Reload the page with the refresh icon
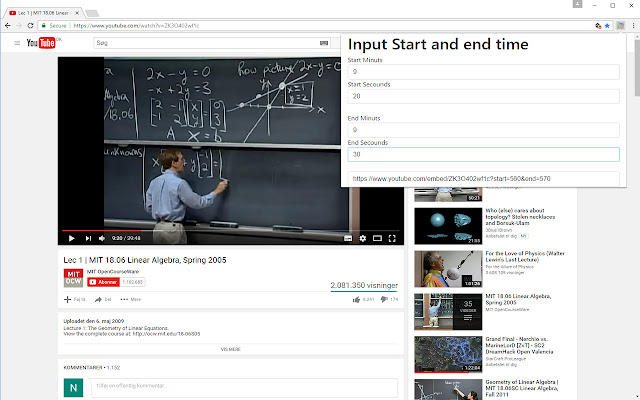Image resolution: width=640 pixels, height=400 pixels. tap(30, 25)
